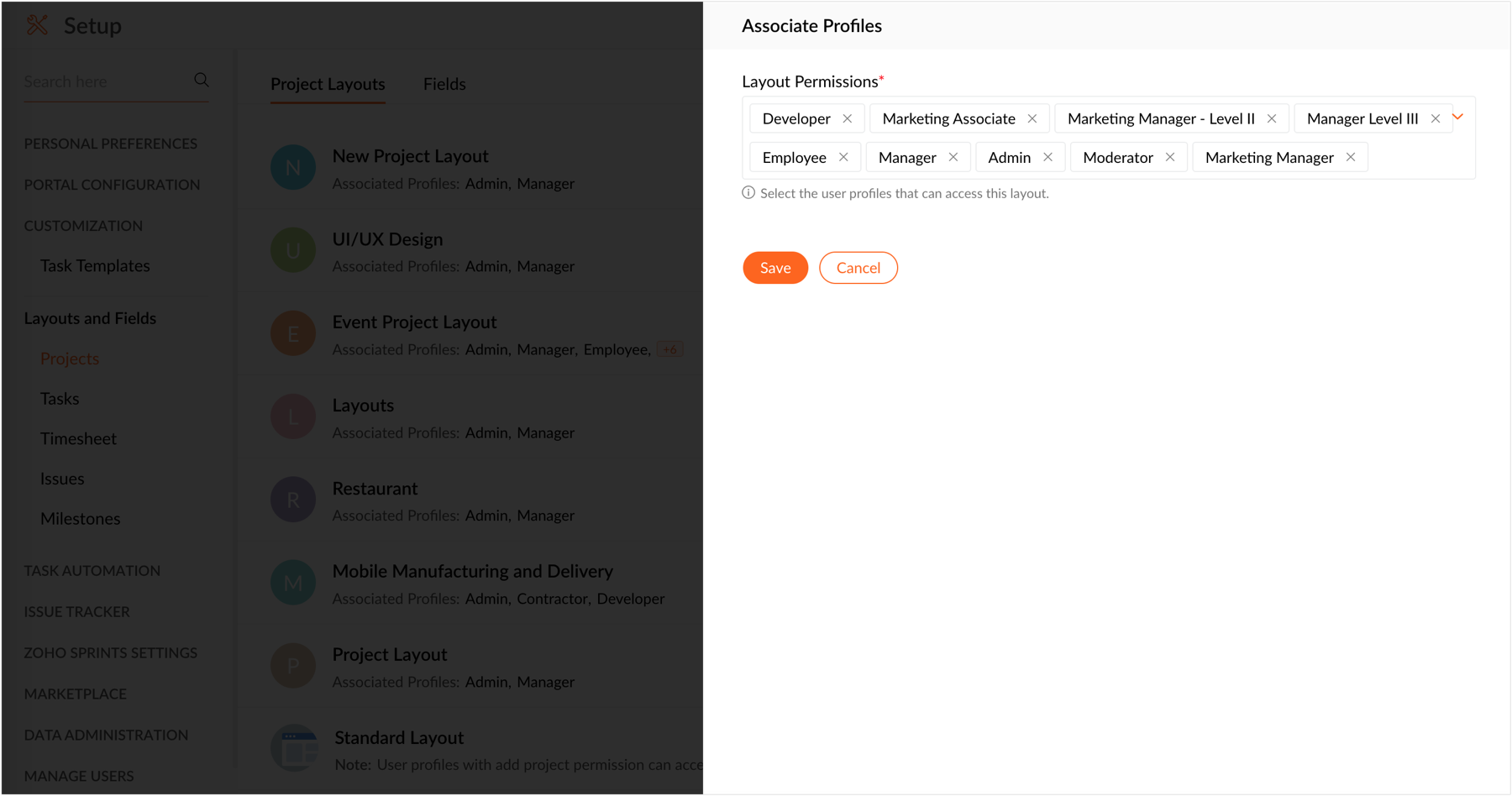This screenshot has height=796, width=1512.
Task: Click the Event Project Layout avatar icon
Action: pyautogui.click(x=293, y=333)
